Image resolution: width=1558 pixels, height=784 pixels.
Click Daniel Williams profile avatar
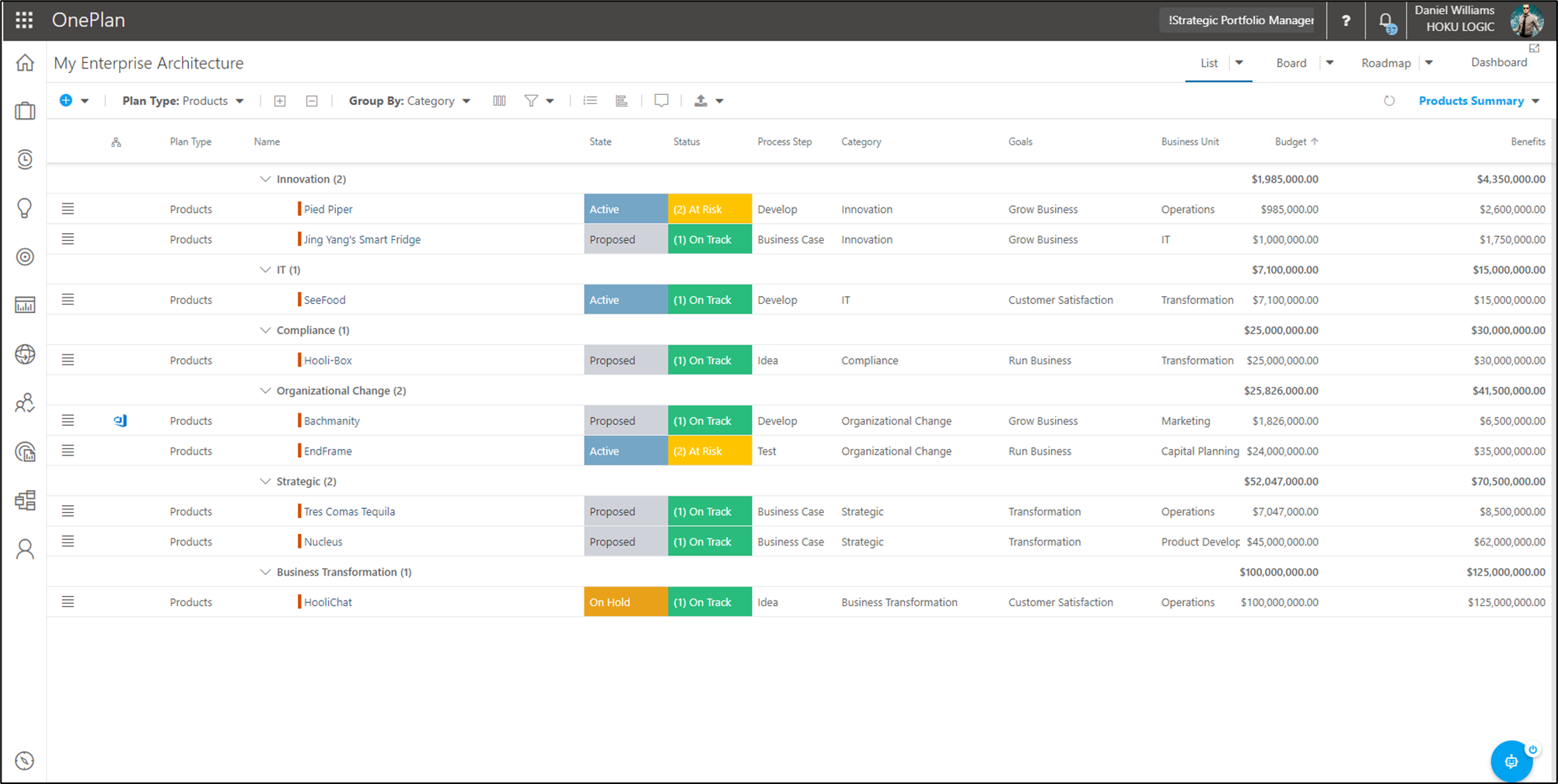(1526, 20)
